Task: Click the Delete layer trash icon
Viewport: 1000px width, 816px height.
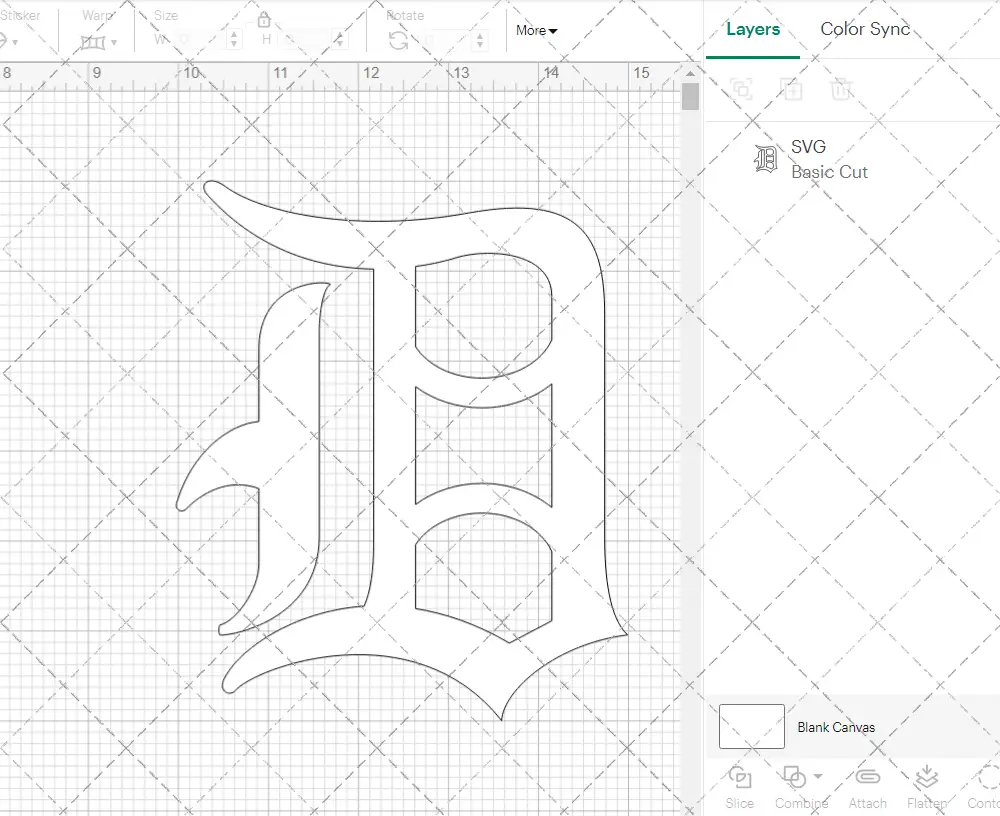Action: tap(841, 89)
